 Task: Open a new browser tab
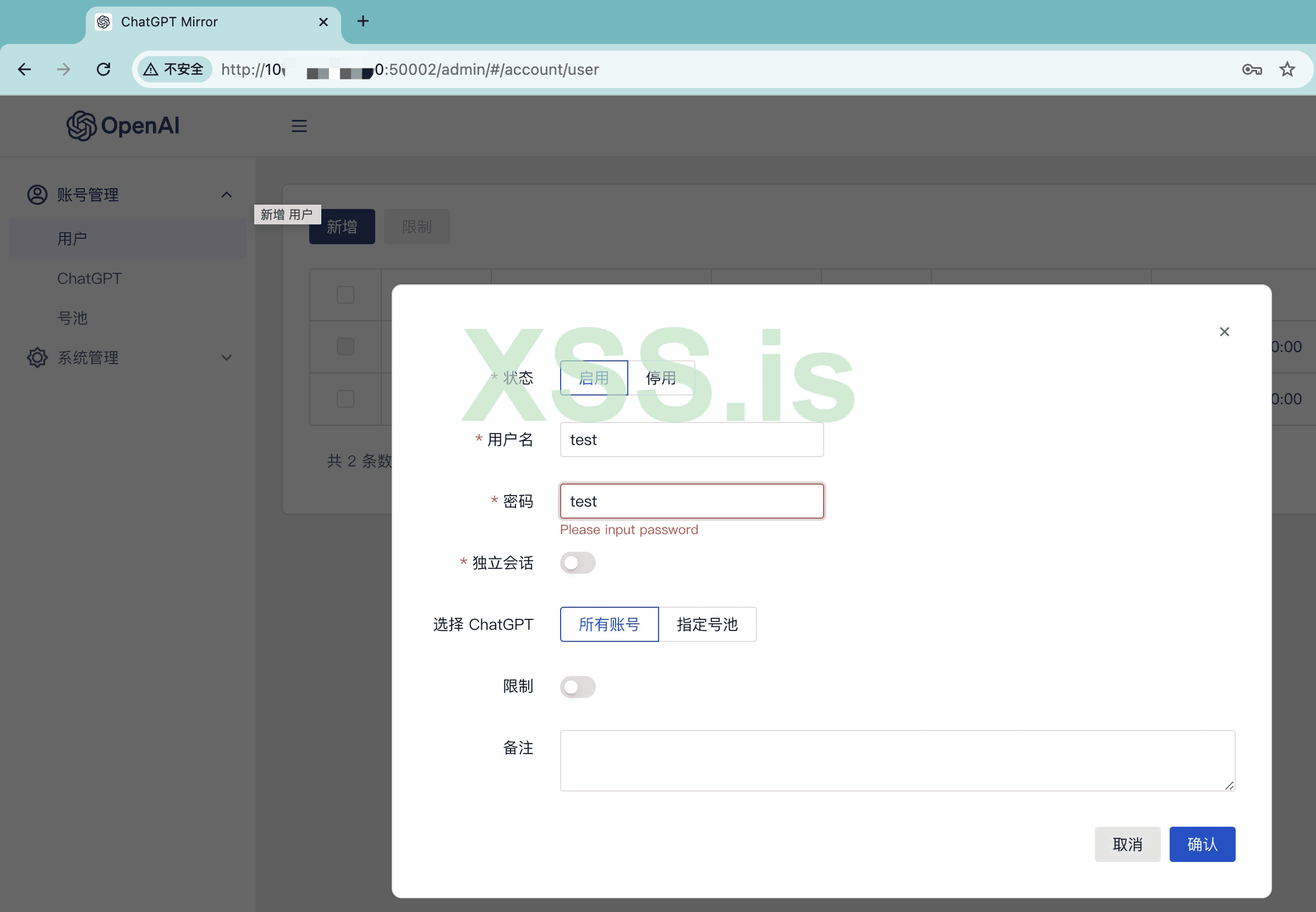pyautogui.click(x=363, y=21)
